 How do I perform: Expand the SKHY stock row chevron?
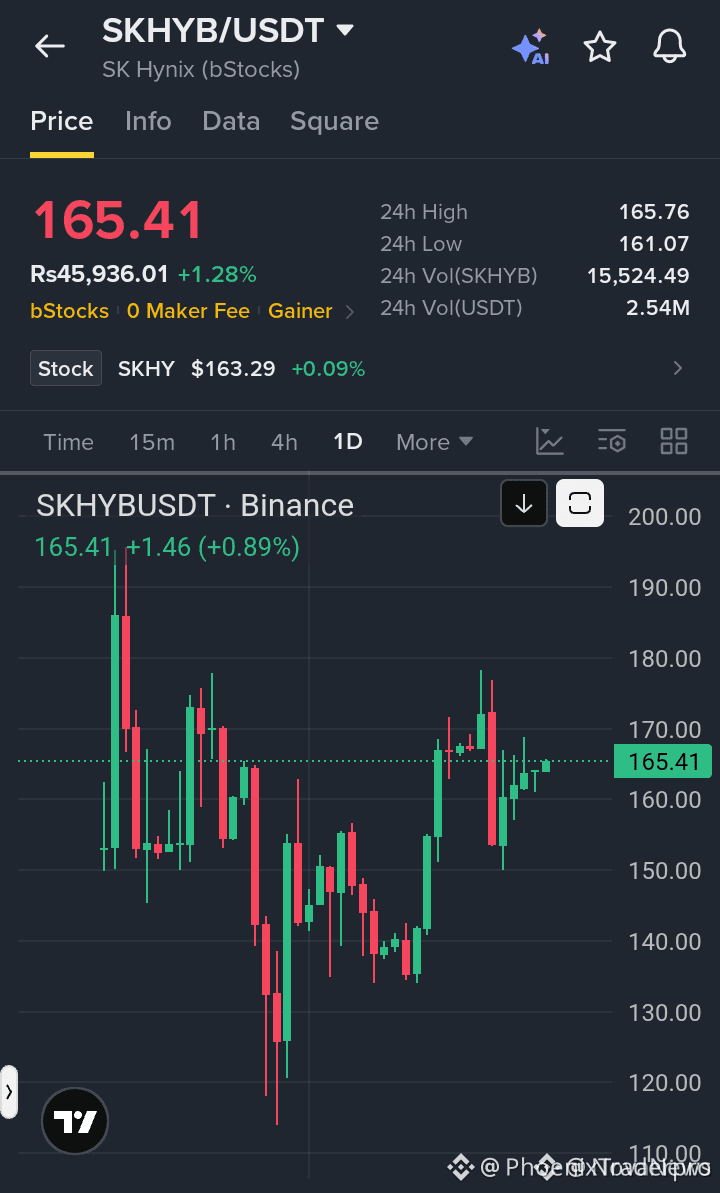point(677,369)
